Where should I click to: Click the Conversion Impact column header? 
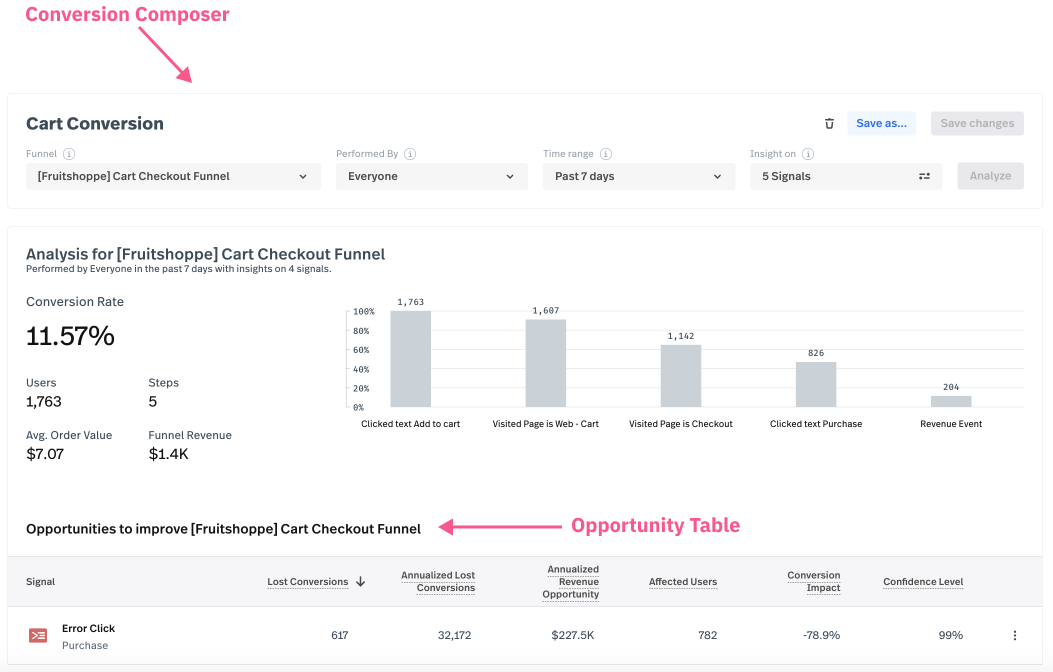[813, 582]
